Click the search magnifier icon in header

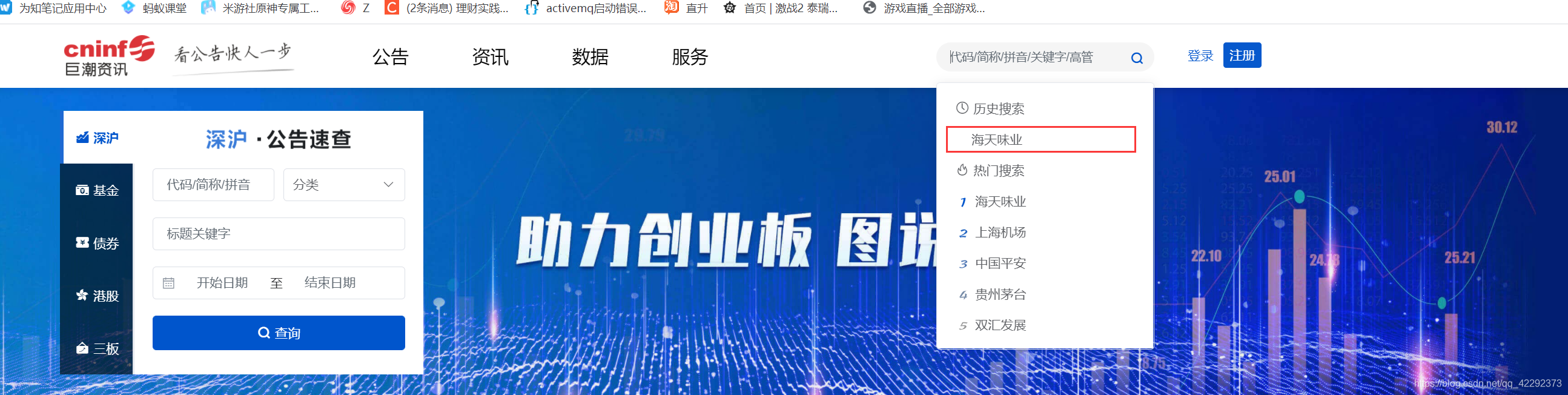tap(1136, 58)
